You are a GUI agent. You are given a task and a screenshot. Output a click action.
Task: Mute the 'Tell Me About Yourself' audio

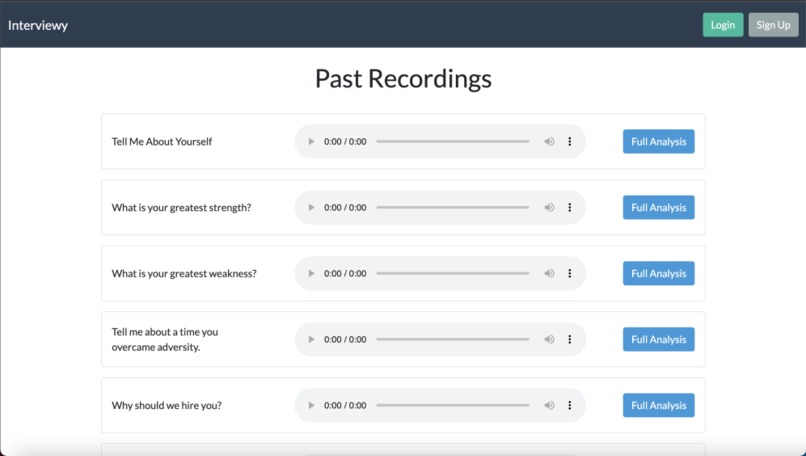click(x=549, y=141)
